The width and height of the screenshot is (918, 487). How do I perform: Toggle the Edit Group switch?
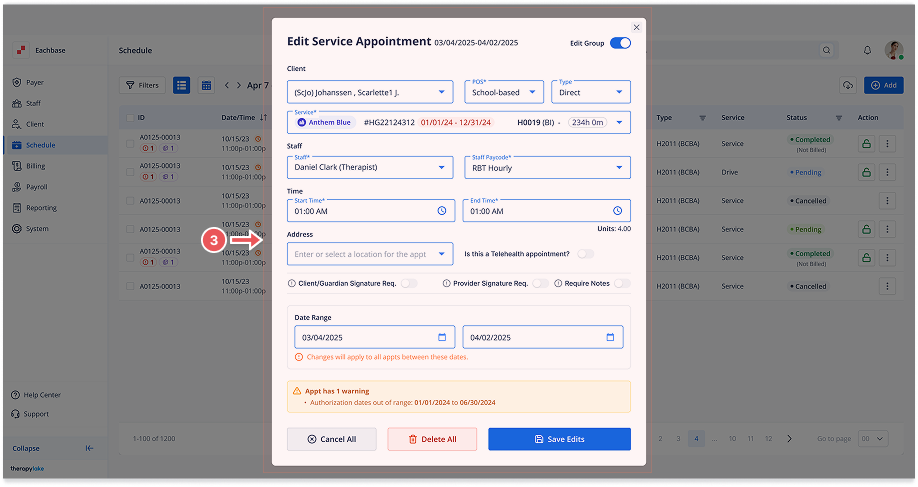pos(620,43)
